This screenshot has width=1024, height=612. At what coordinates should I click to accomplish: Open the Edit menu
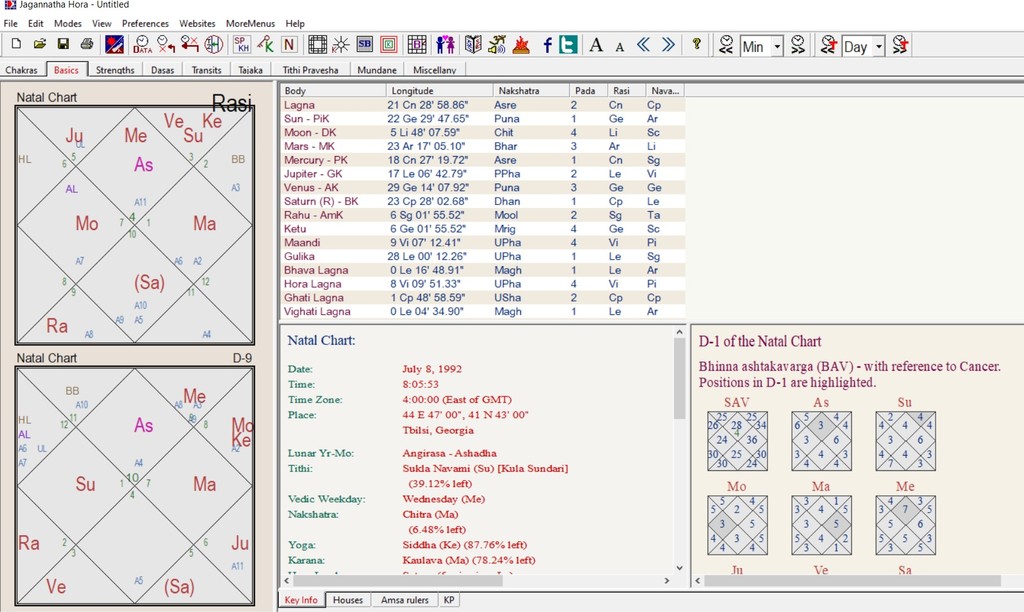pos(35,23)
